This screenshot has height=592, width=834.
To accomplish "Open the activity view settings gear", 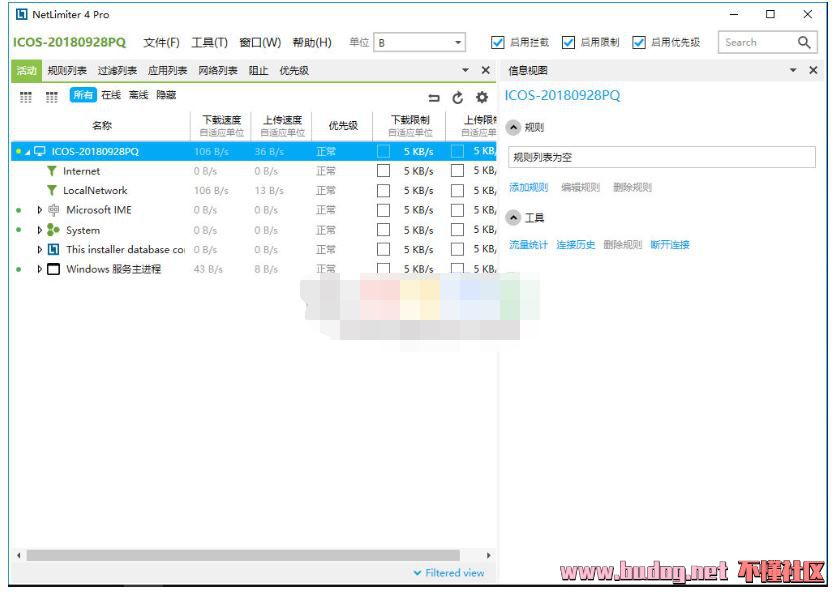I will [x=482, y=97].
